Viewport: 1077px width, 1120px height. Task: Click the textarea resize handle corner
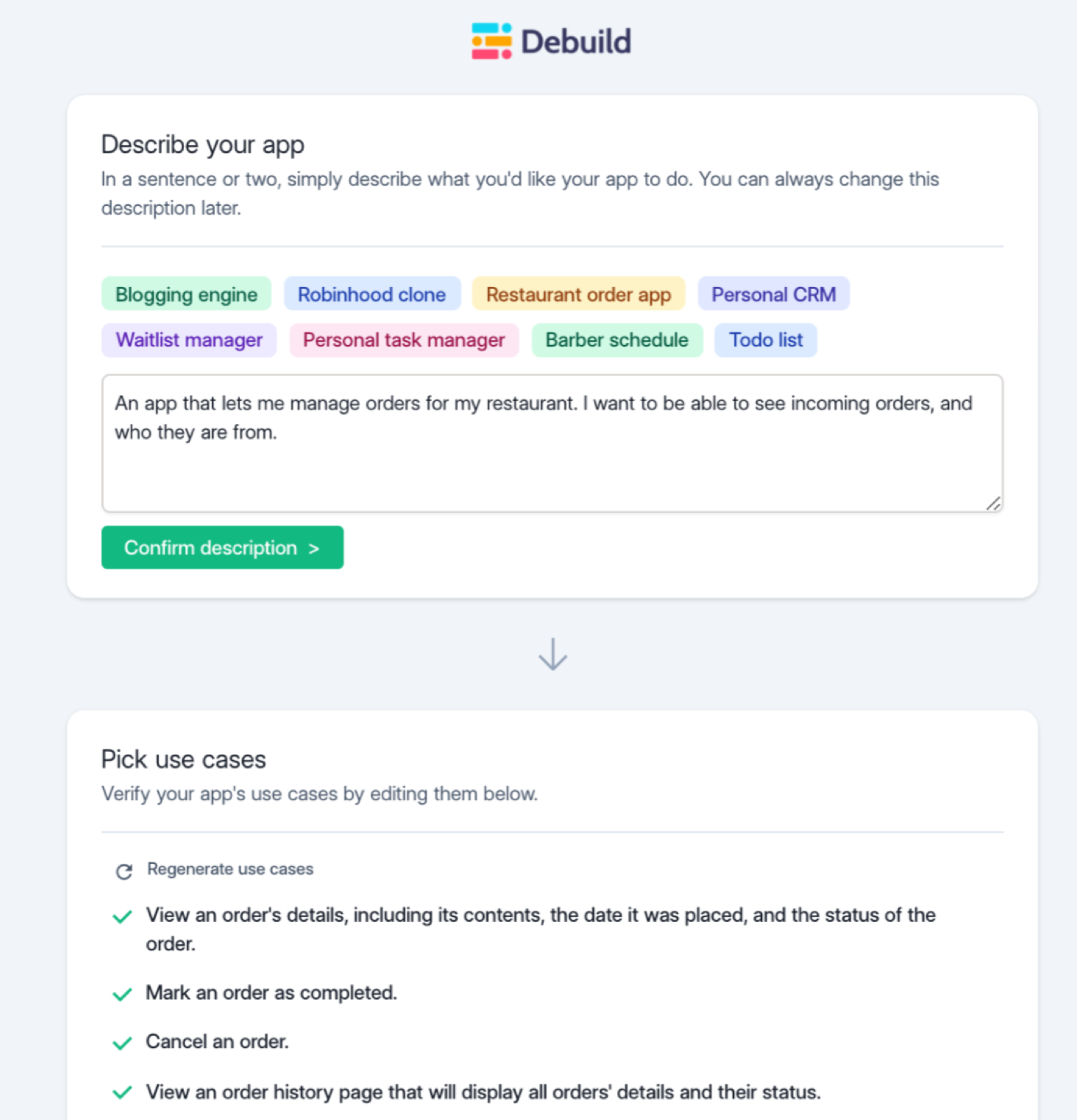(994, 503)
